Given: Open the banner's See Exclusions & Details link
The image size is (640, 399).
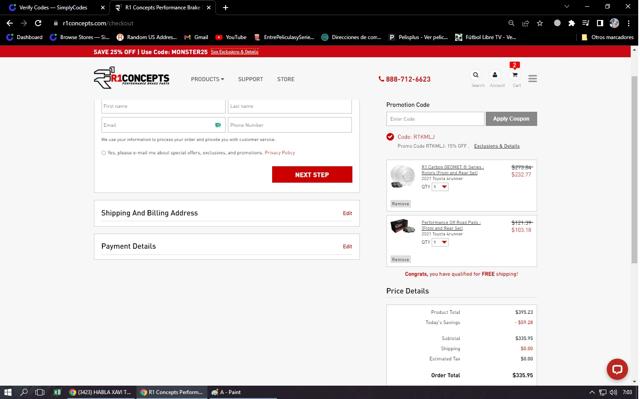Looking at the screenshot, I should (234, 52).
